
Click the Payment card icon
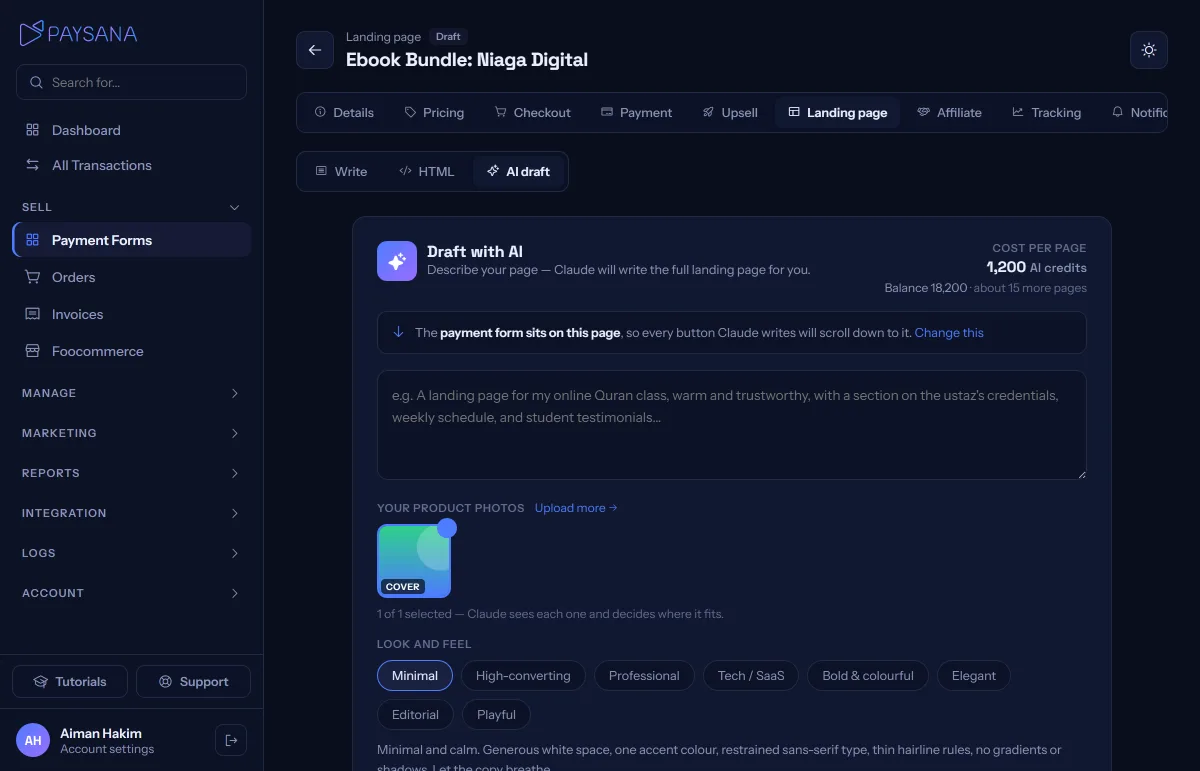(606, 112)
